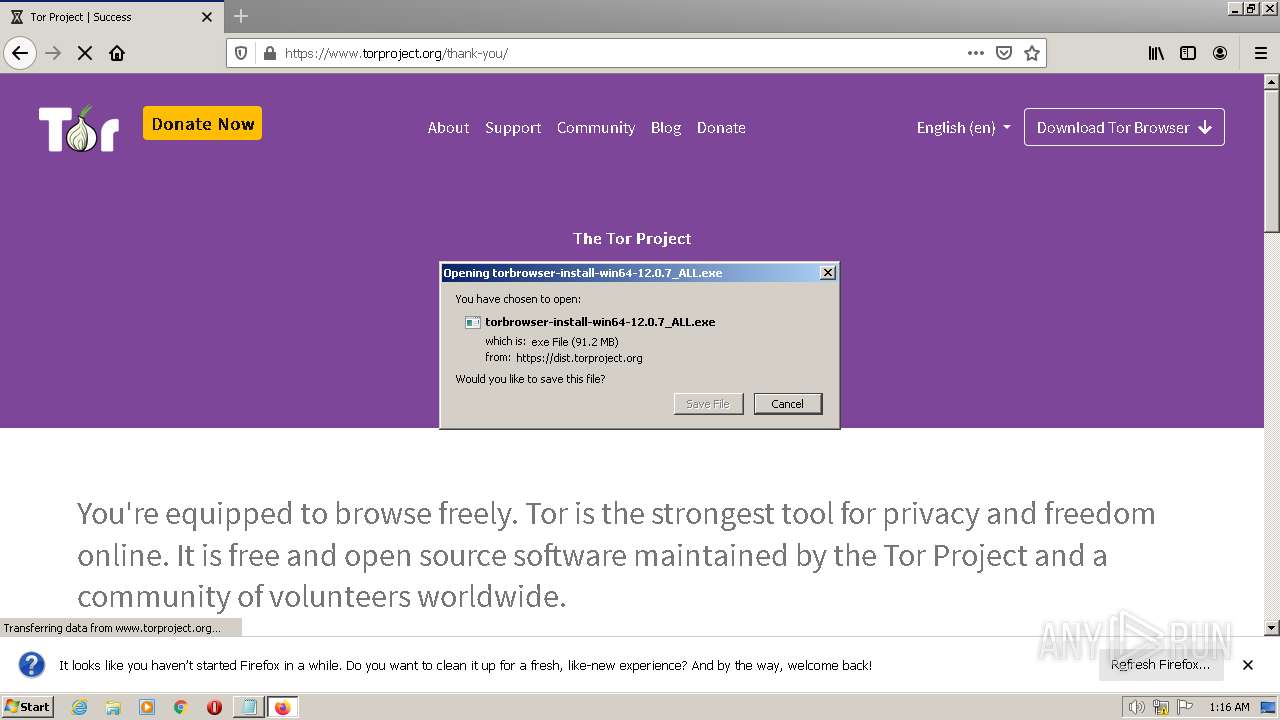Click the system clock 1:16 AM
1280x720 pixels.
(1229, 707)
